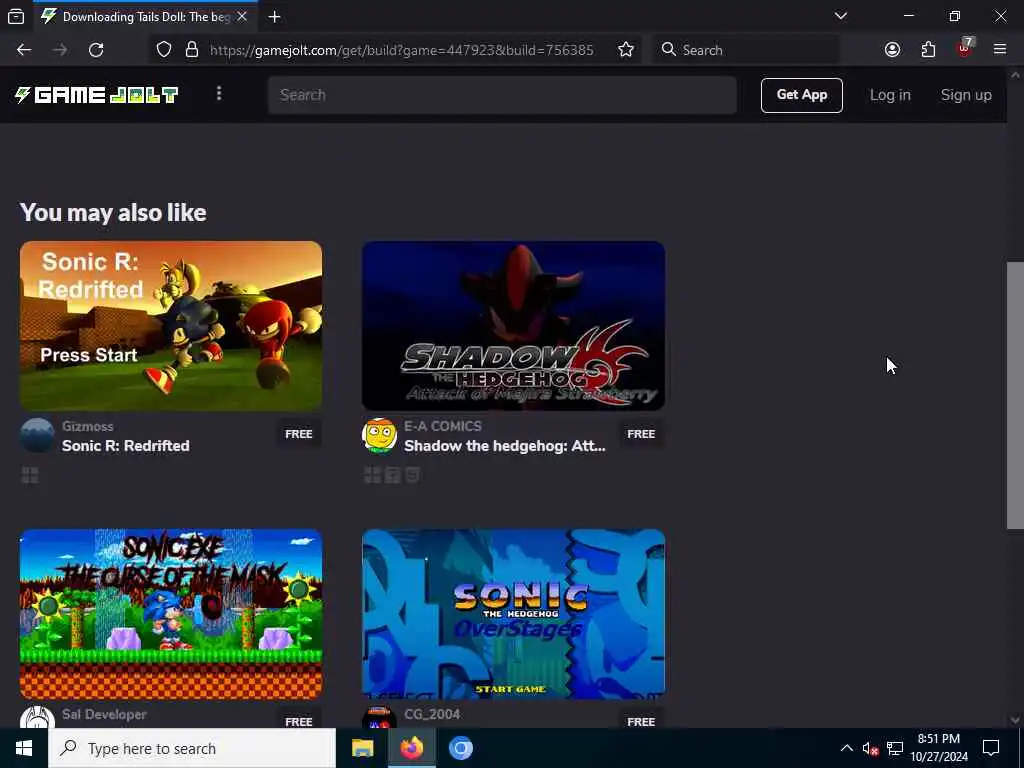The width and height of the screenshot is (1024, 768).
Task: Open the blue circle app on taskbar
Action: tap(460, 748)
